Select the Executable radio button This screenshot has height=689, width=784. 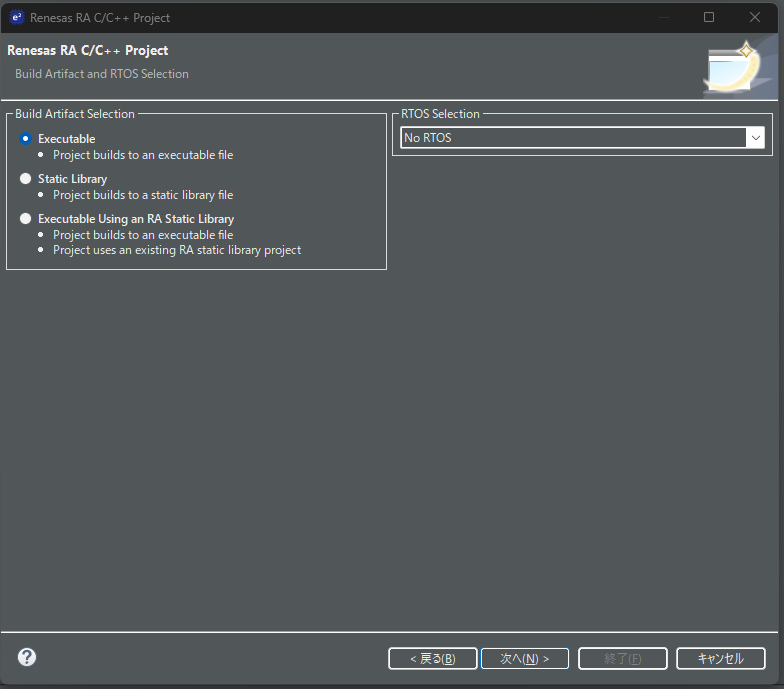[26, 138]
